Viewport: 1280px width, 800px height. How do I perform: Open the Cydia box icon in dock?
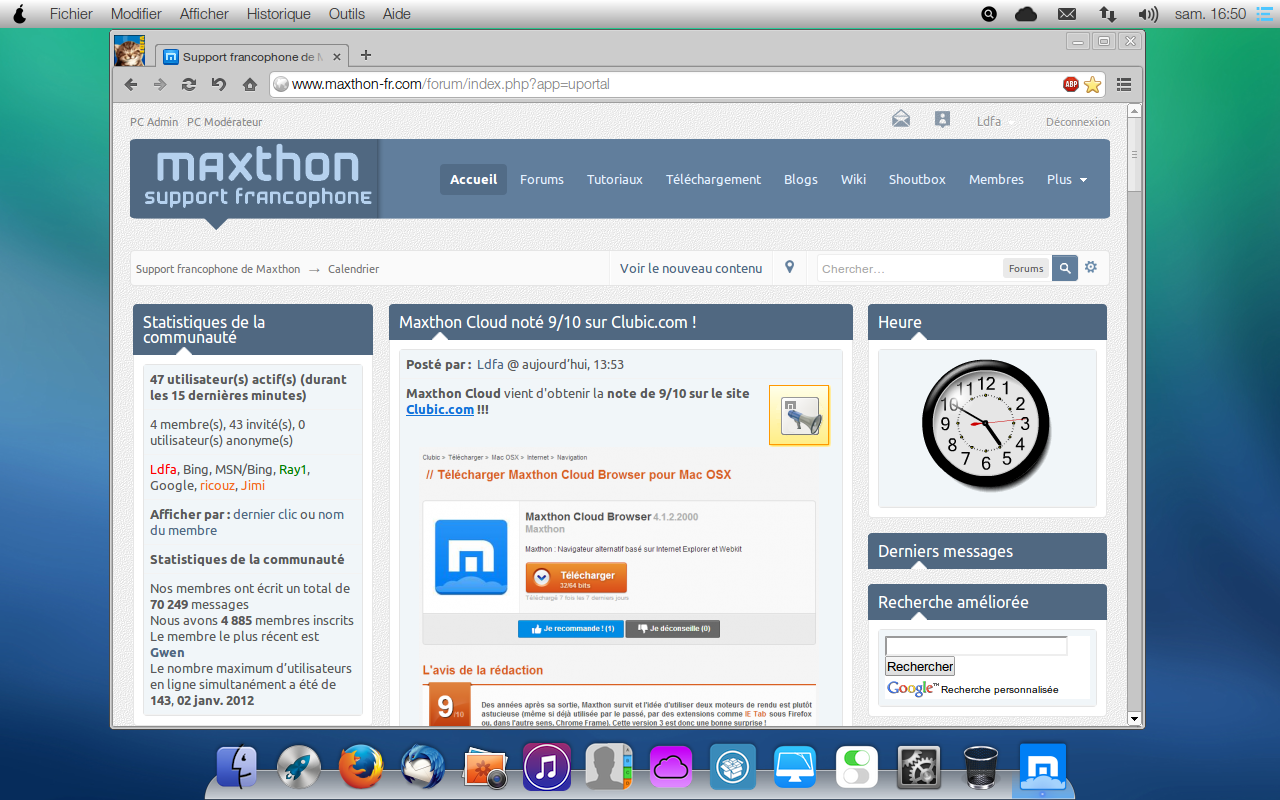[733, 768]
